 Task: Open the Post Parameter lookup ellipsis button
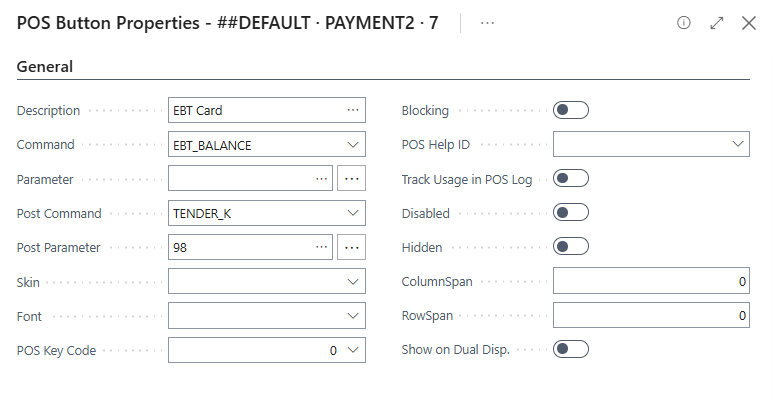pyautogui.click(x=352, y=247)
